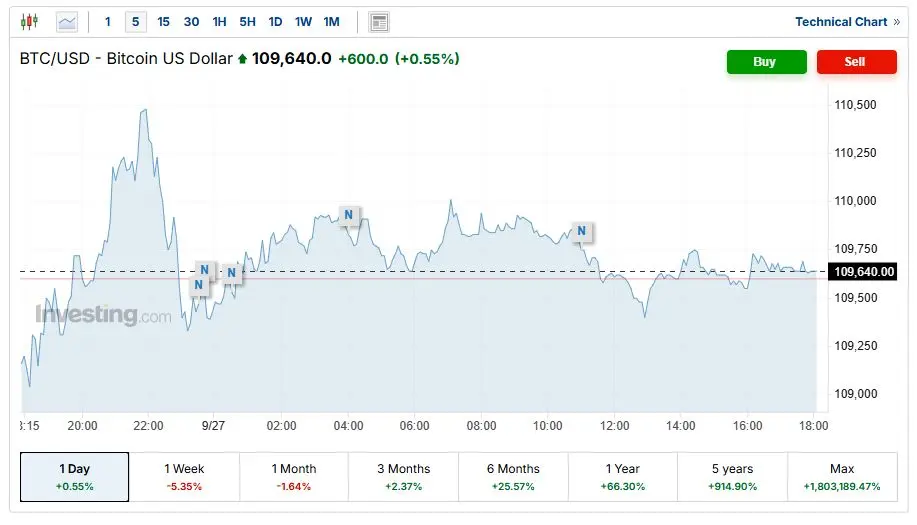
Task: Select the area chart type icon
Action: [67, 22]
